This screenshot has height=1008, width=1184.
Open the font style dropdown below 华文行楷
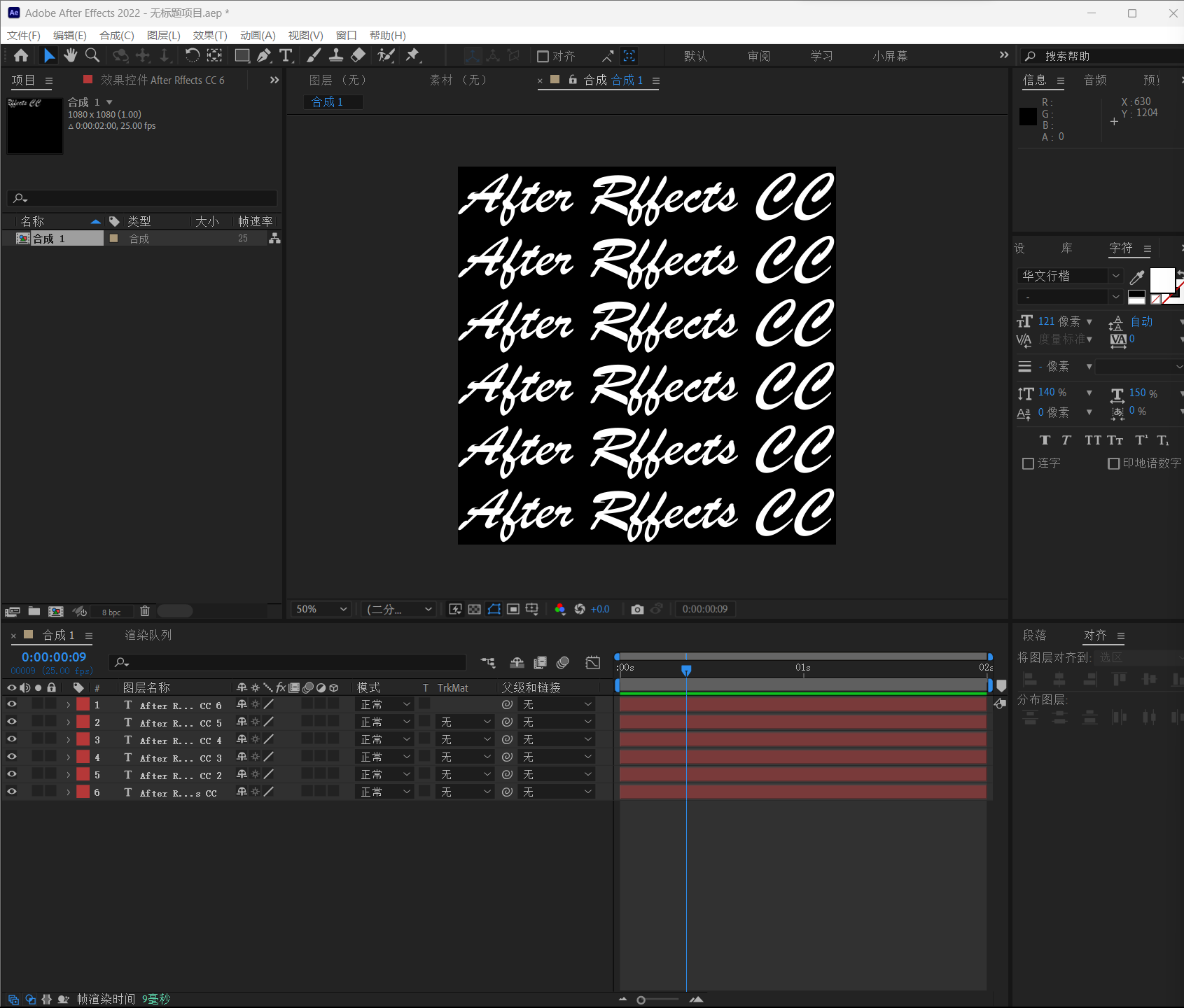tap(1070, 297)
